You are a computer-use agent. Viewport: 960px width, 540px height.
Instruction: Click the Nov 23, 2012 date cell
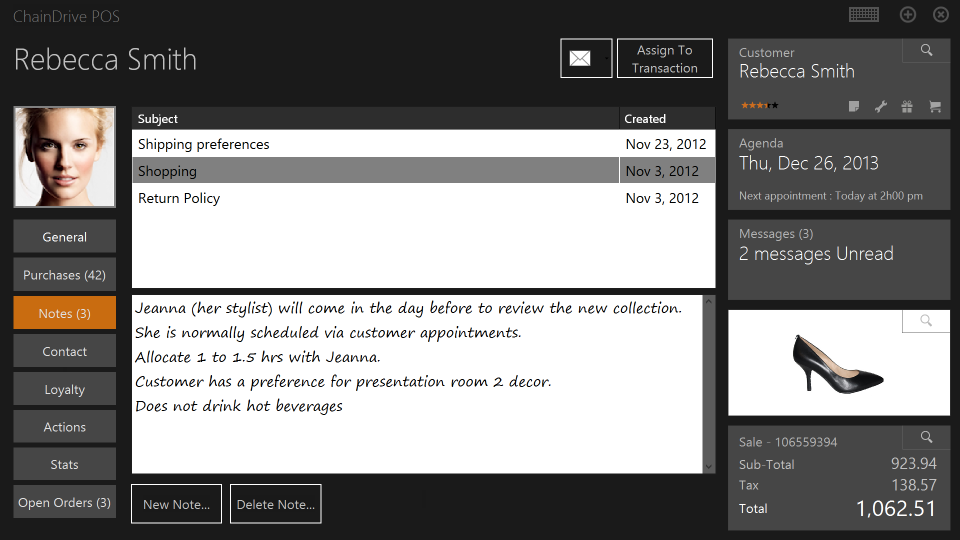coord(666,144)
